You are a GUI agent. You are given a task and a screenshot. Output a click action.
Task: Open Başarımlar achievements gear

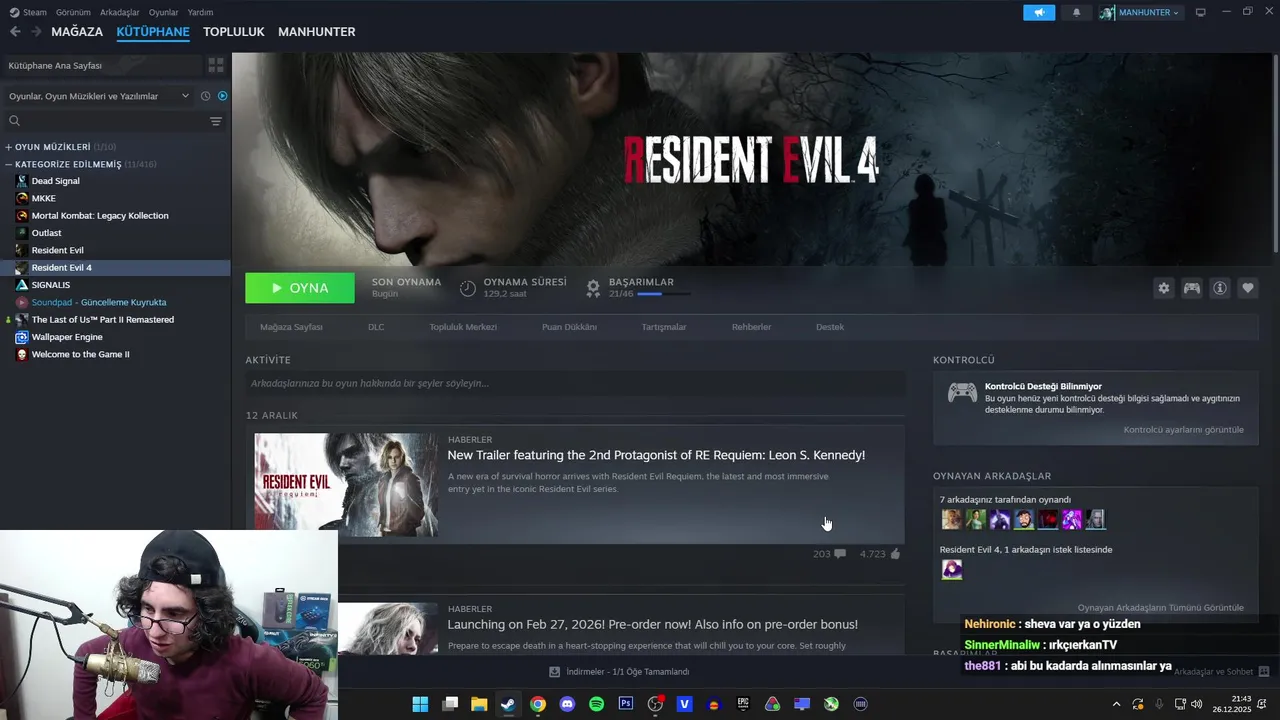[593, 288]
